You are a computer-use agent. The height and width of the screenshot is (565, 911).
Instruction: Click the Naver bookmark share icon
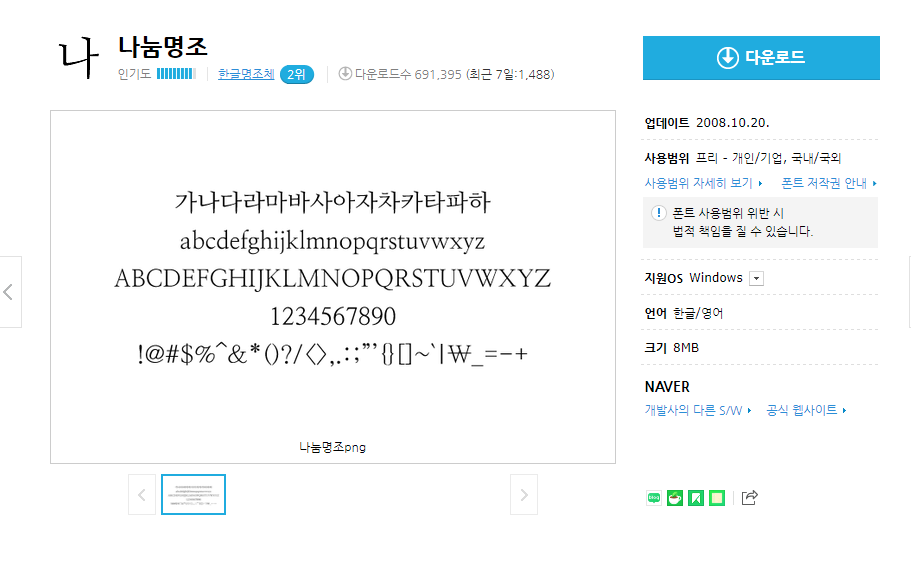coord(696,498)
